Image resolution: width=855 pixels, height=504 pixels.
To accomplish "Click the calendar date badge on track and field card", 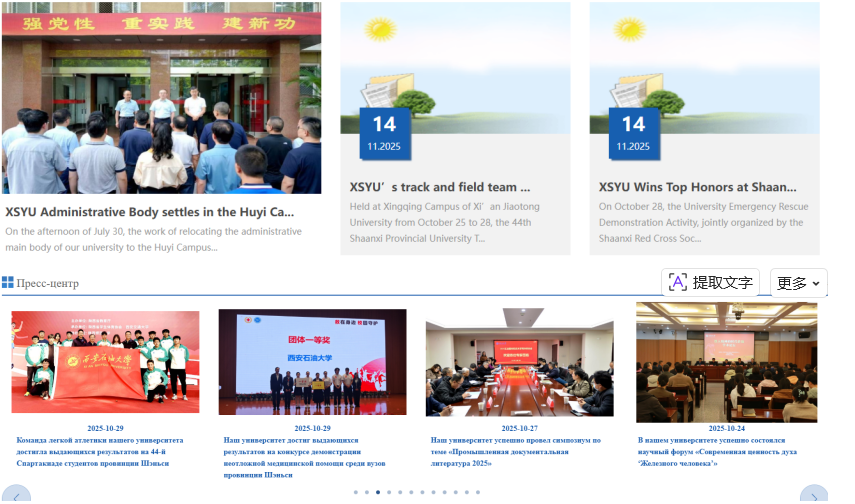I will pos(384,133).
